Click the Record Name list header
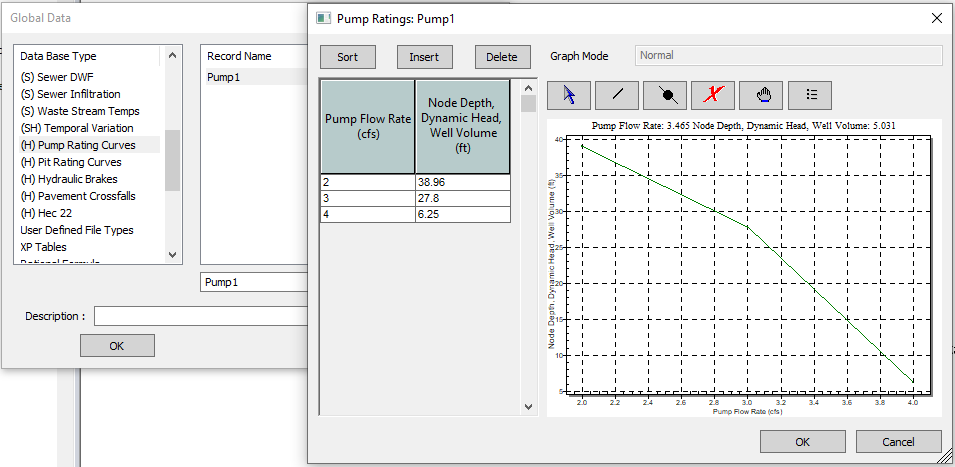Viewport: 955px width, 467px height. click(x=255, y=56)
